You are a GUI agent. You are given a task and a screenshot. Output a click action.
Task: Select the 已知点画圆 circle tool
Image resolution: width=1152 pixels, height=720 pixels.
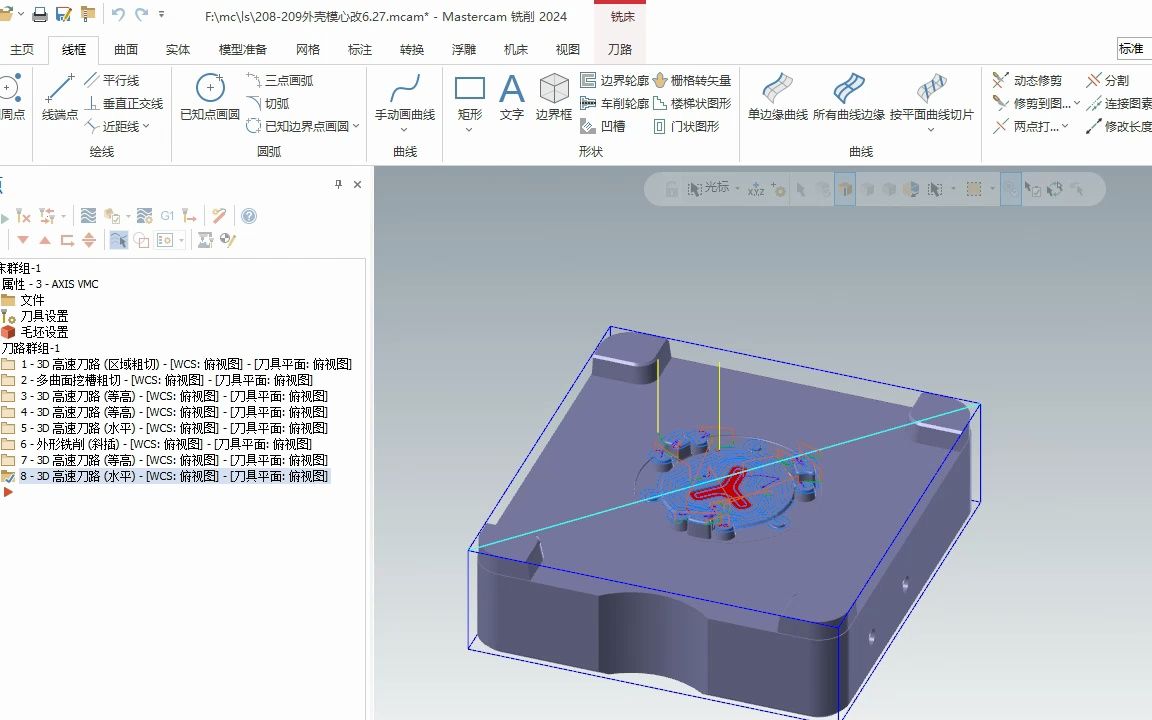(x=208, y=99)
